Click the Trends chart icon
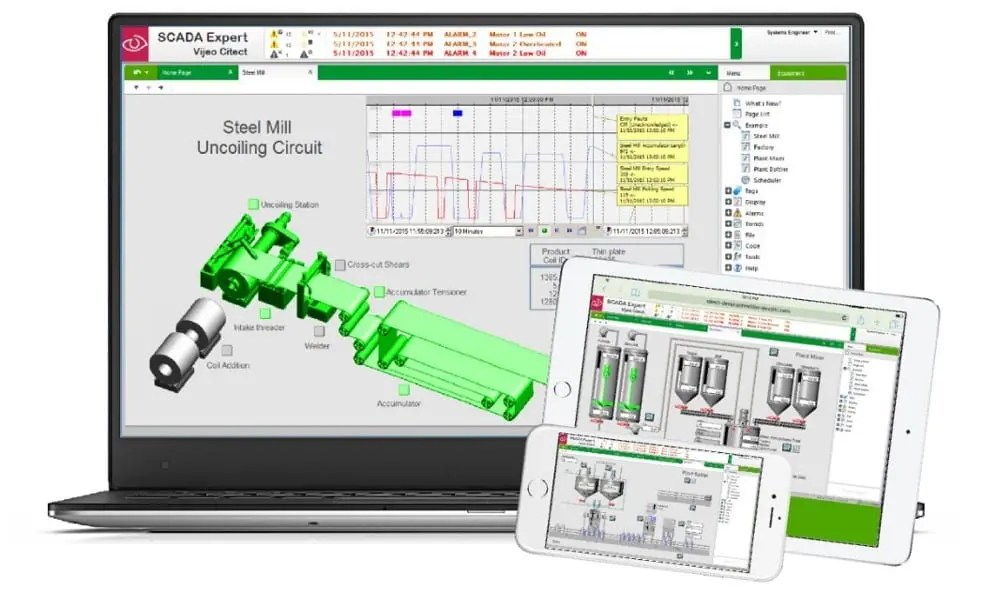 (x=738, y=223)
